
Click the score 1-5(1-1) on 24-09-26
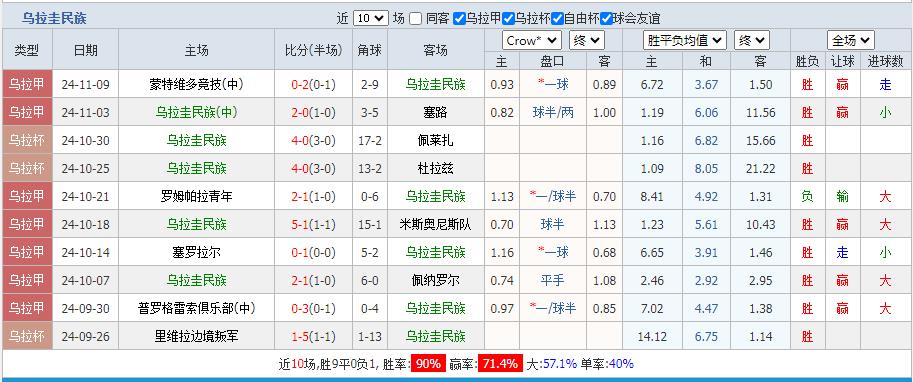click(313, 336)
